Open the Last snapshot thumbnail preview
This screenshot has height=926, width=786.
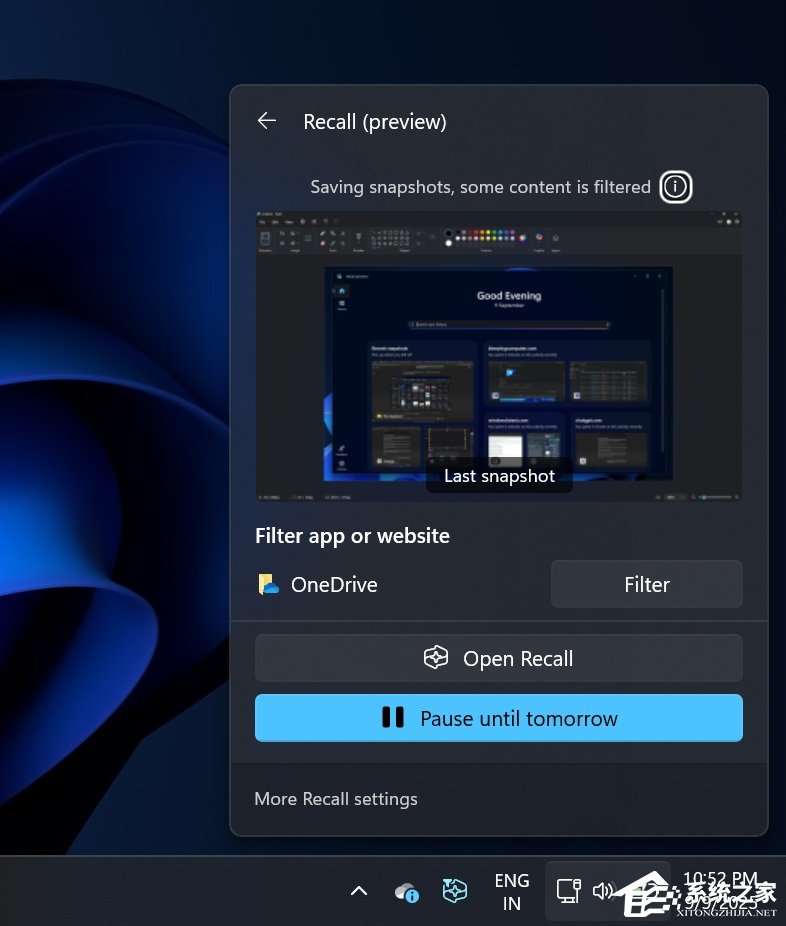point(499,356)
